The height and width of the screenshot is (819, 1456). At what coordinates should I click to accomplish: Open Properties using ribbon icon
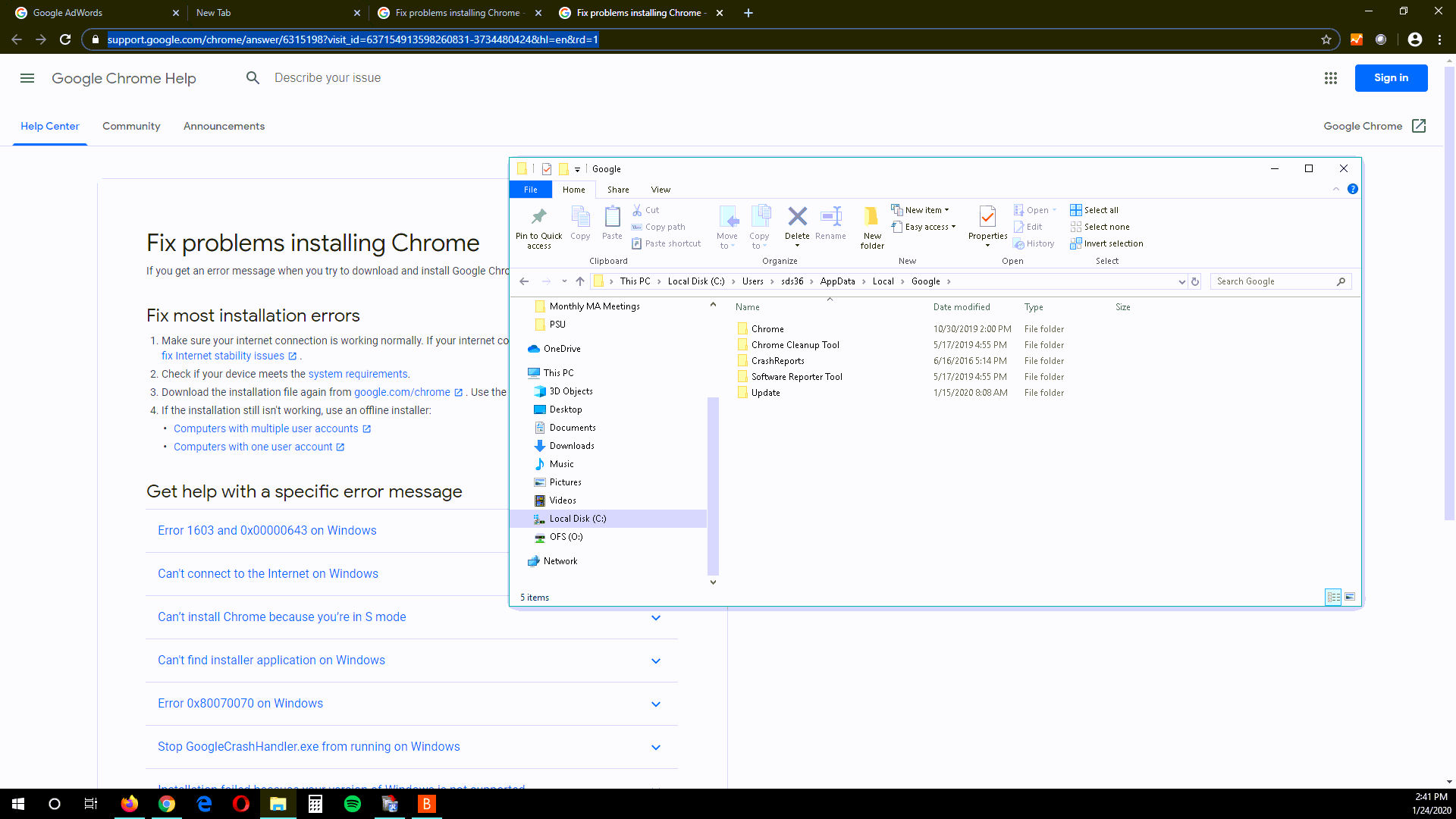[987, 224]
